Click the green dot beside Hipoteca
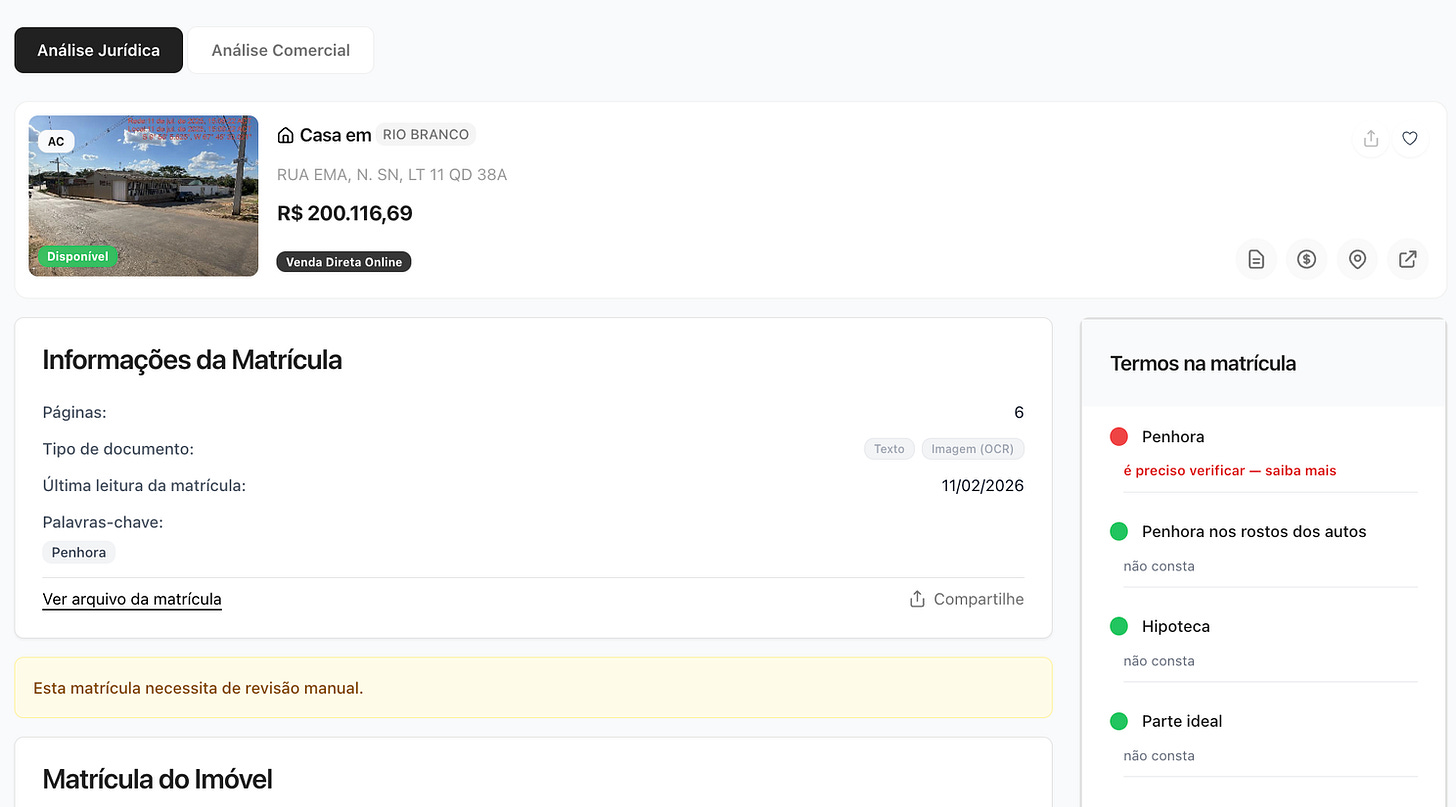Viewport: 1456px width, 807px height. tap(1119, 627)
